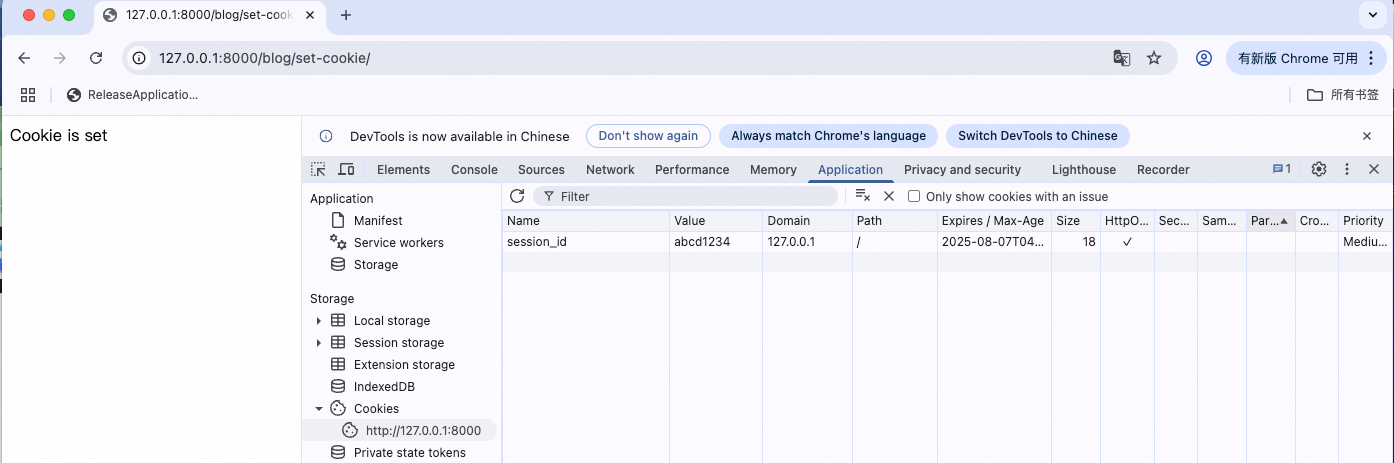Expand the Local storage tree node
The image size is (1394, 463).
pyautogui.click(x=319, y=321)
